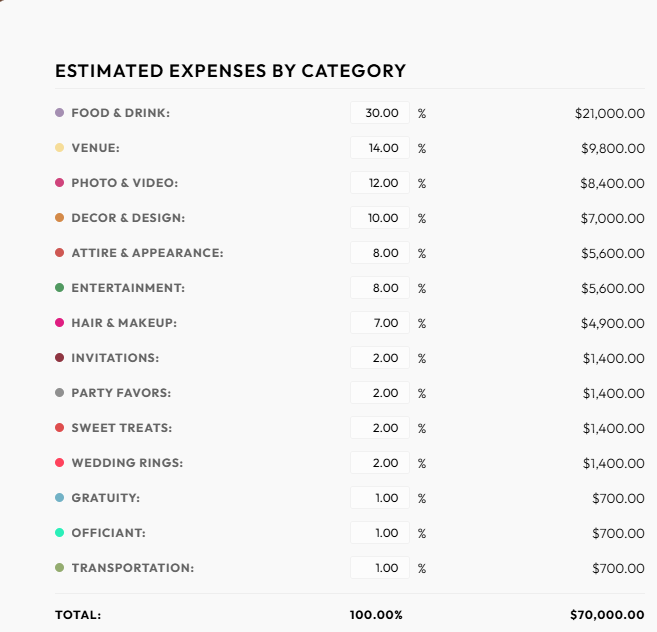Select the Wedding Rings percentage field
The width and height of the screenshot is (657, 632).
coord(380,463)
